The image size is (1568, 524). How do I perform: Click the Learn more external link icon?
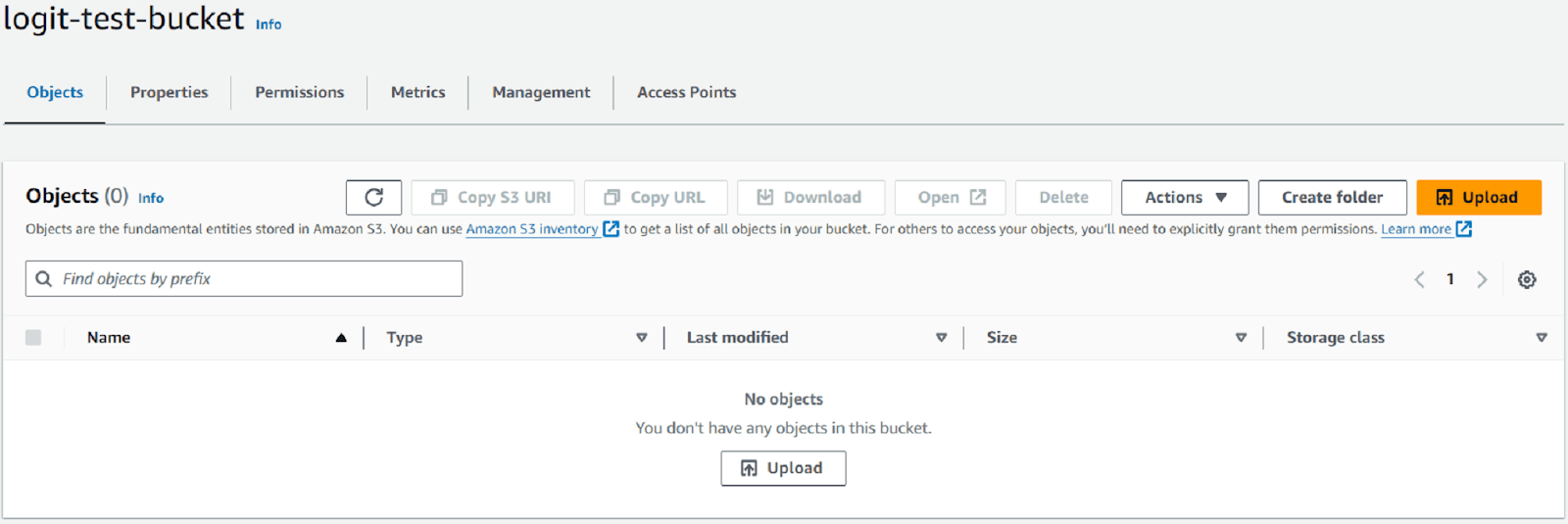coord(1464,228)
